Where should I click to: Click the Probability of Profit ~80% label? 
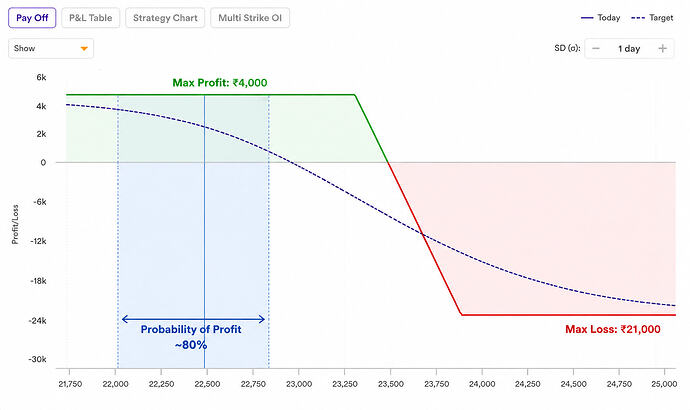click(191, 337)
